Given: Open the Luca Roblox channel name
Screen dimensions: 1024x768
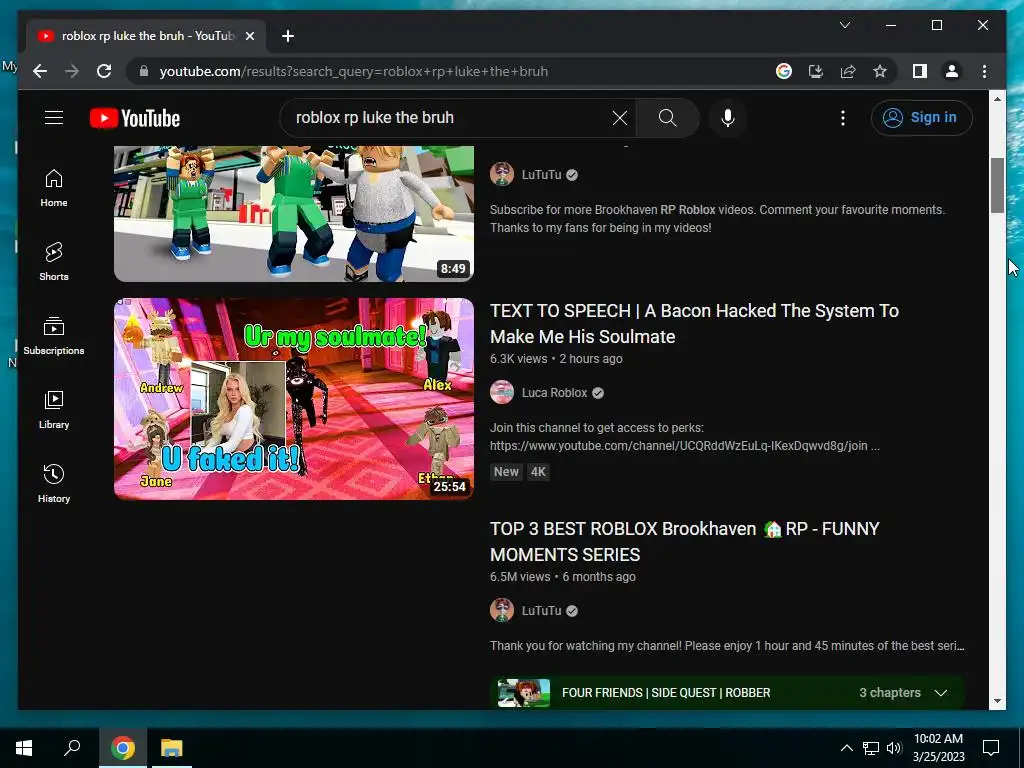Looking at the screenshot, I should 554,392.
